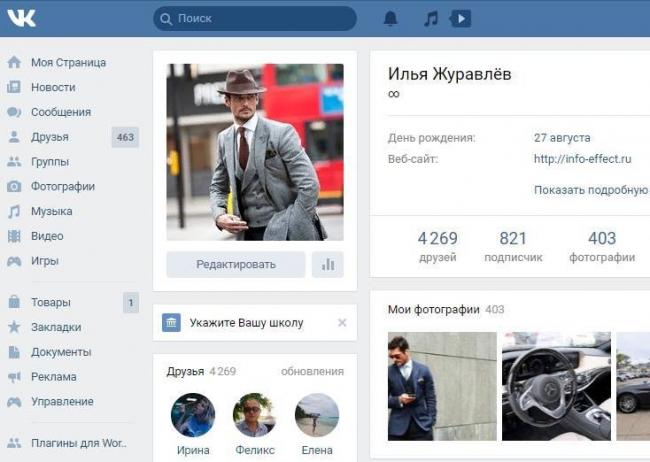This screenshot has width=650, height=462.
Task: Click the 4 269 друзей counter
Action: point(437,246)
